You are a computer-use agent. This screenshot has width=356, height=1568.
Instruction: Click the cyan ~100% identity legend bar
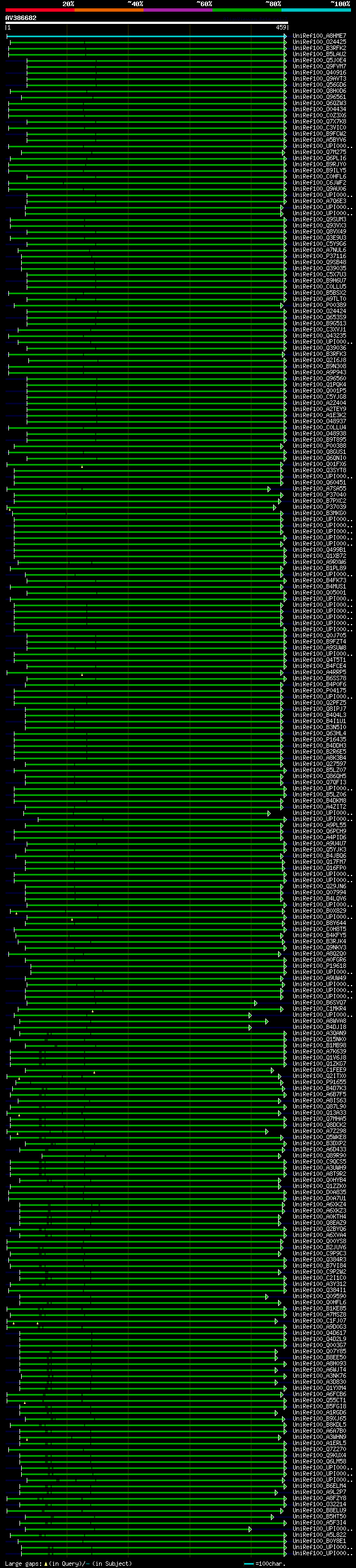point(316,10)
